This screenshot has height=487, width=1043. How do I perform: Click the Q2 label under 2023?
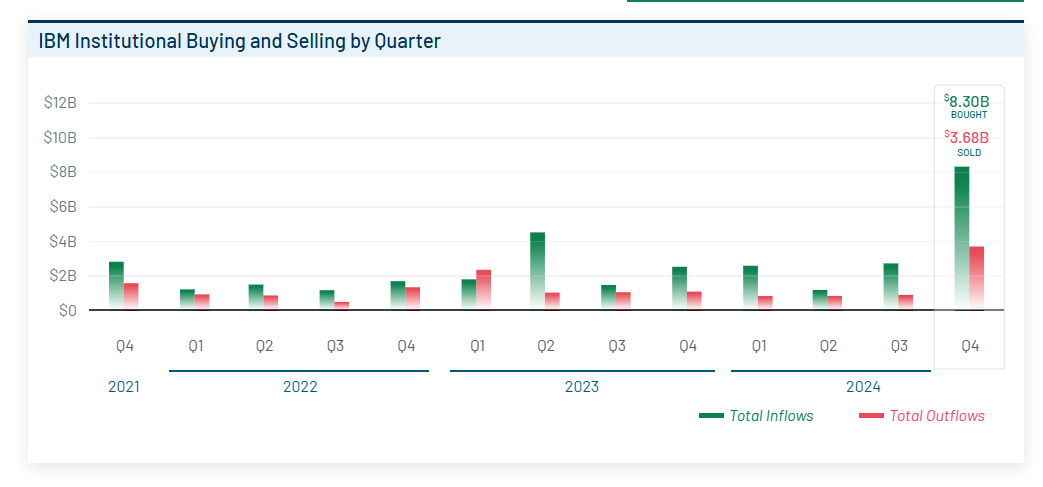click(x=546, y=347)
